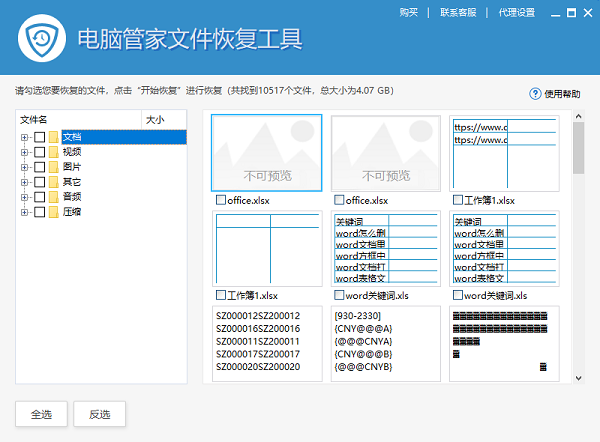Click the 文档 folder icon
600x442 pixels.
point(54,137)
